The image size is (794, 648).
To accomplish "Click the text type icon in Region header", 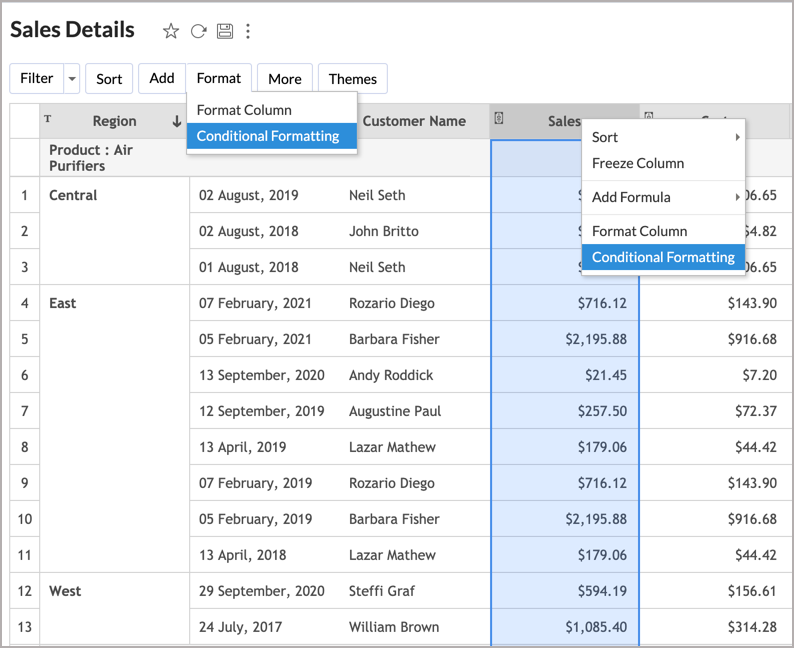I will tap(48, 119).
